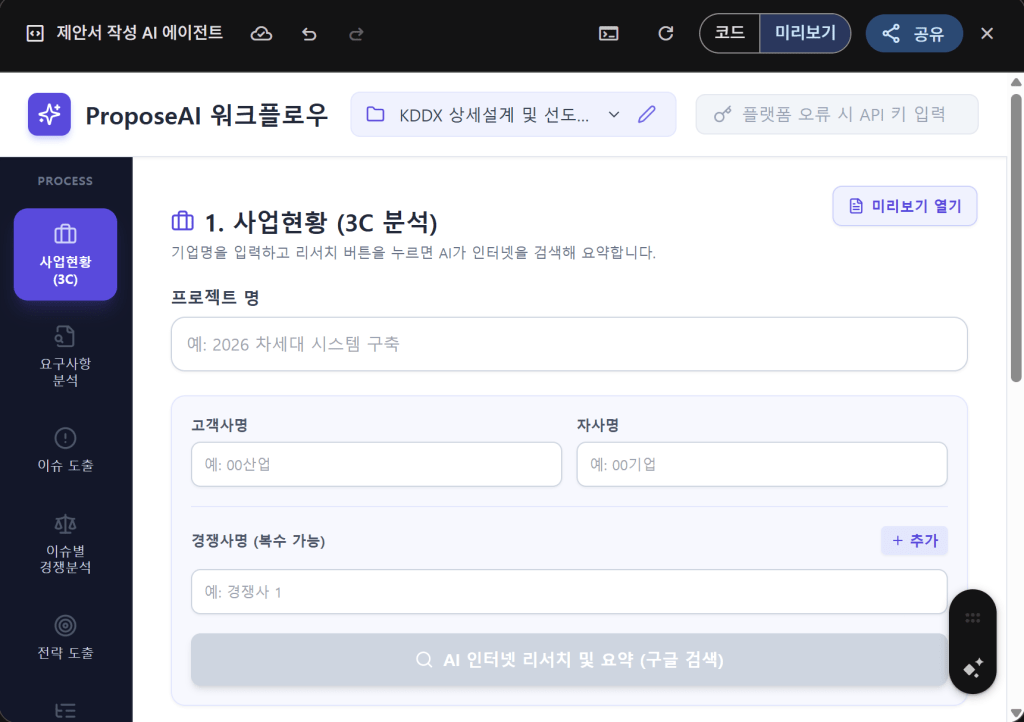Close the panel with the X icon
This screenshot has height=722, width=1024.
[x=987, y=33]
